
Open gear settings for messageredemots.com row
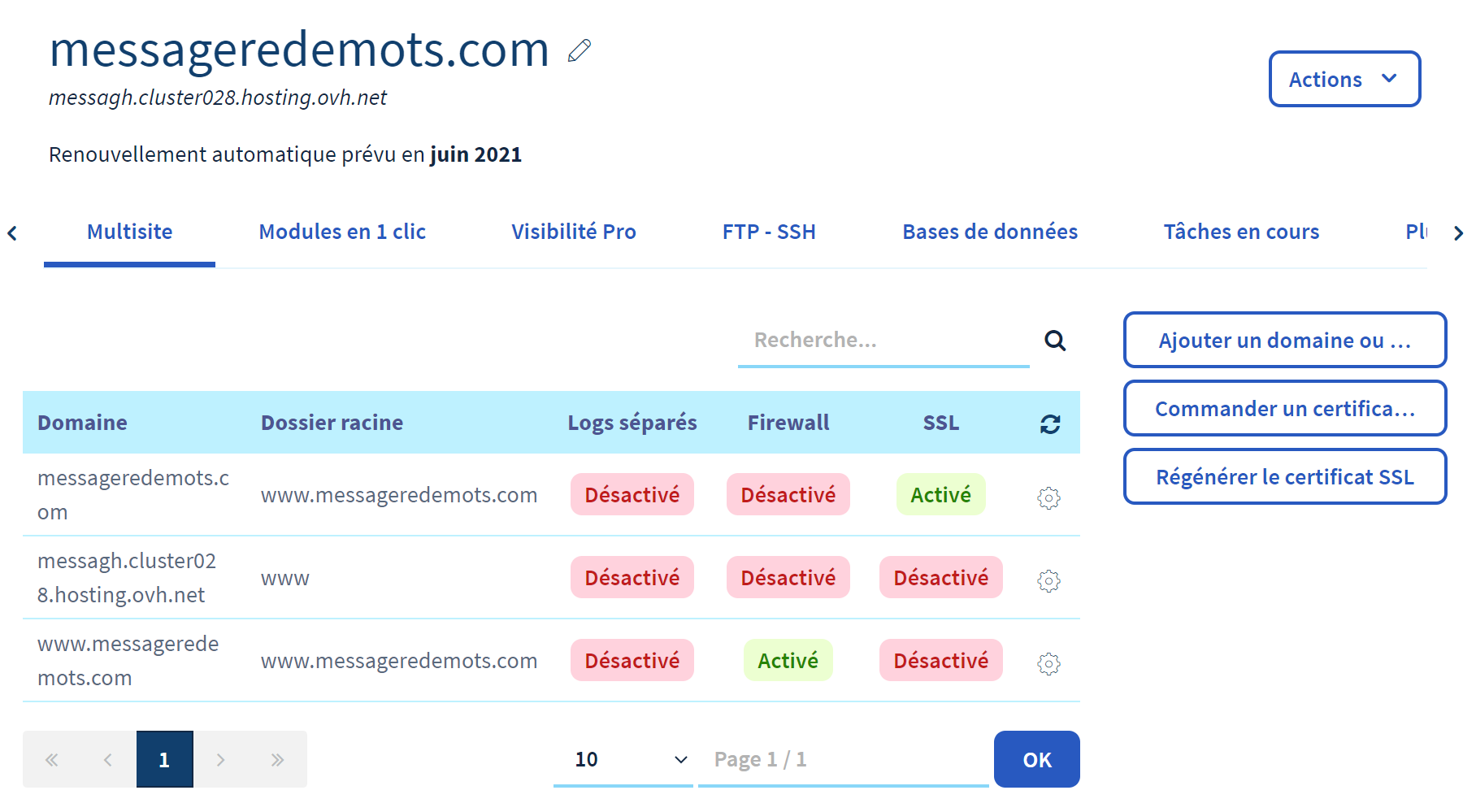(1048, 497)
